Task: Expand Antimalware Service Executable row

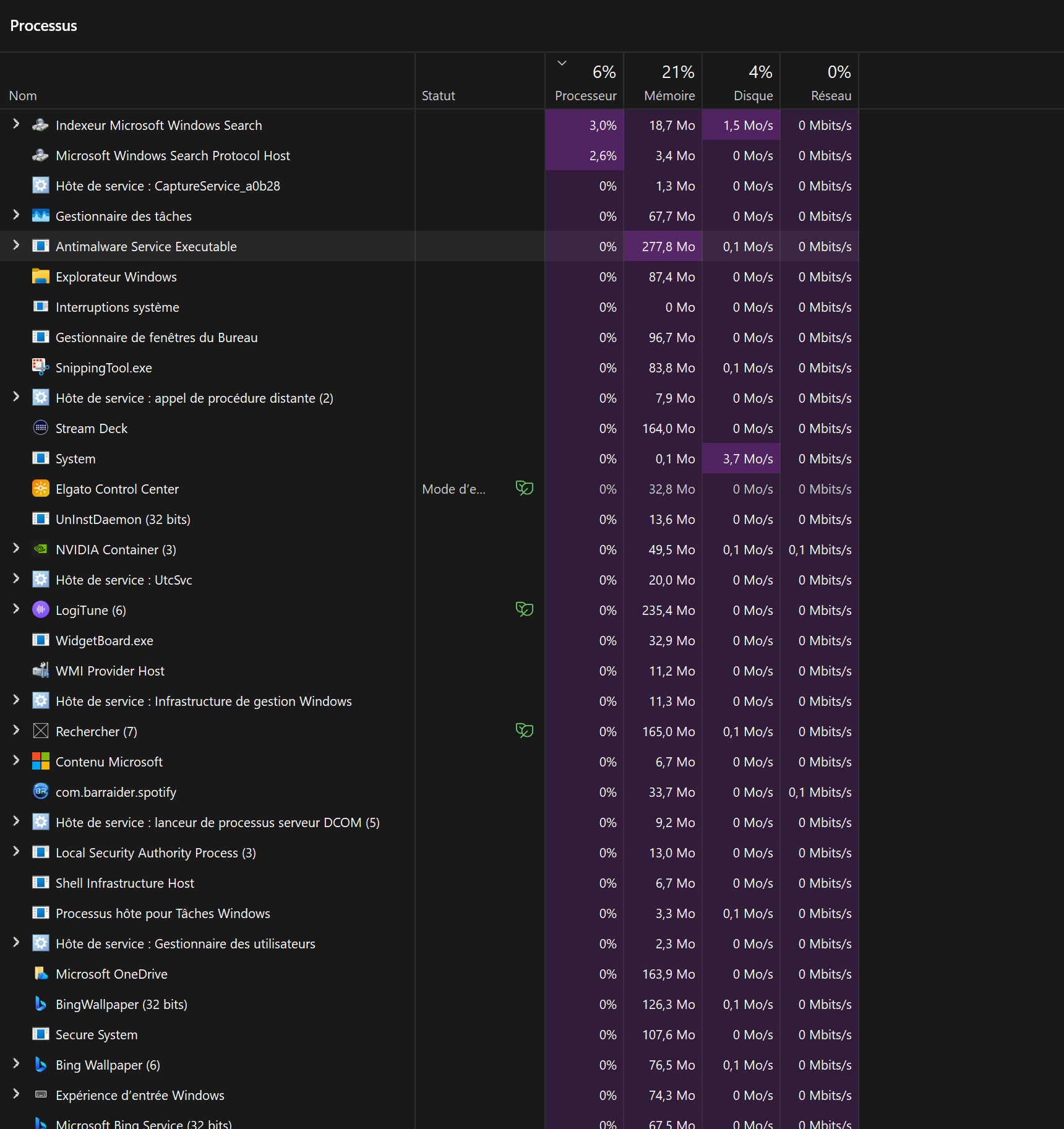Action: tap(17, 246)
